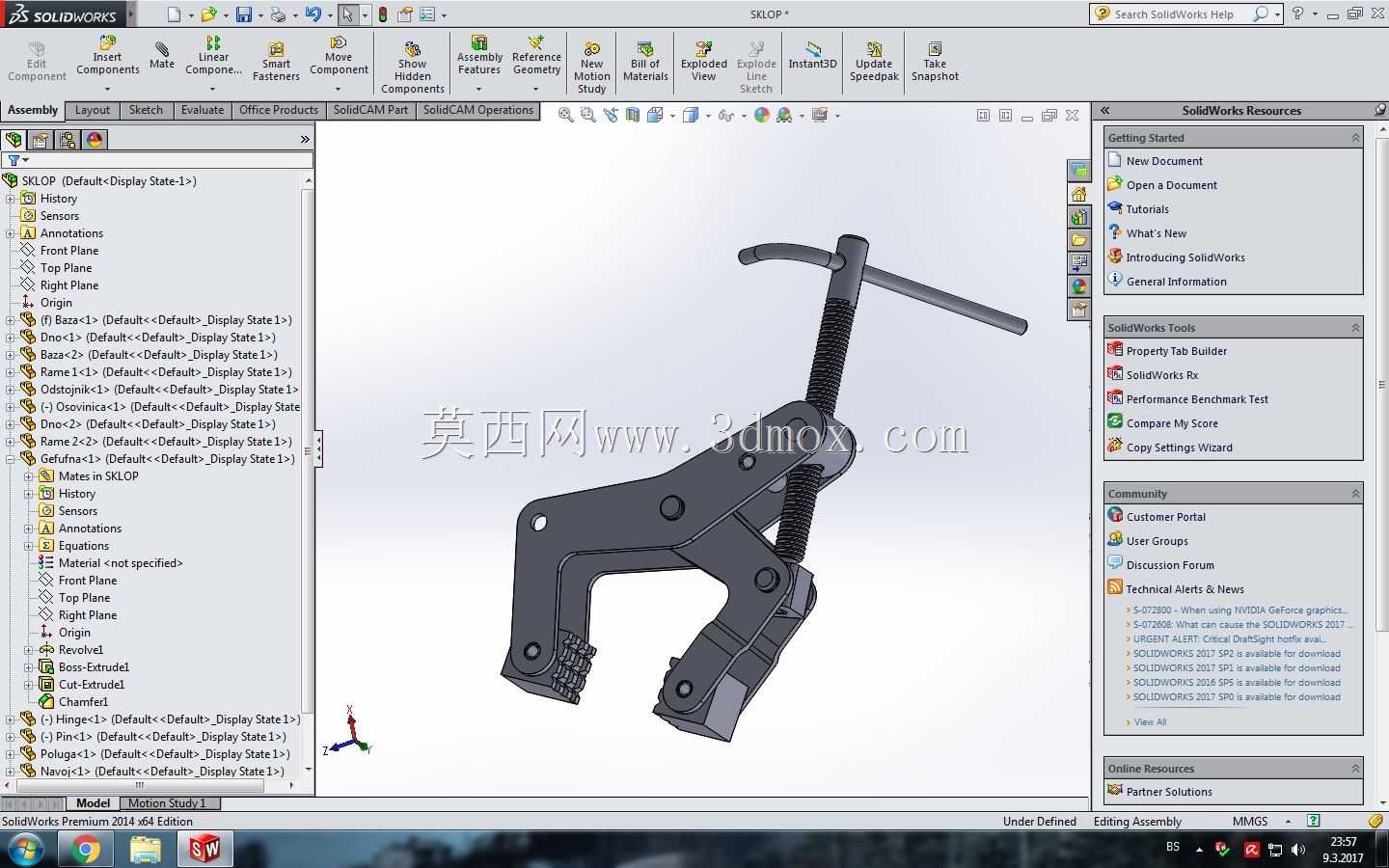Click the Instant3D tool

point(812,56)
